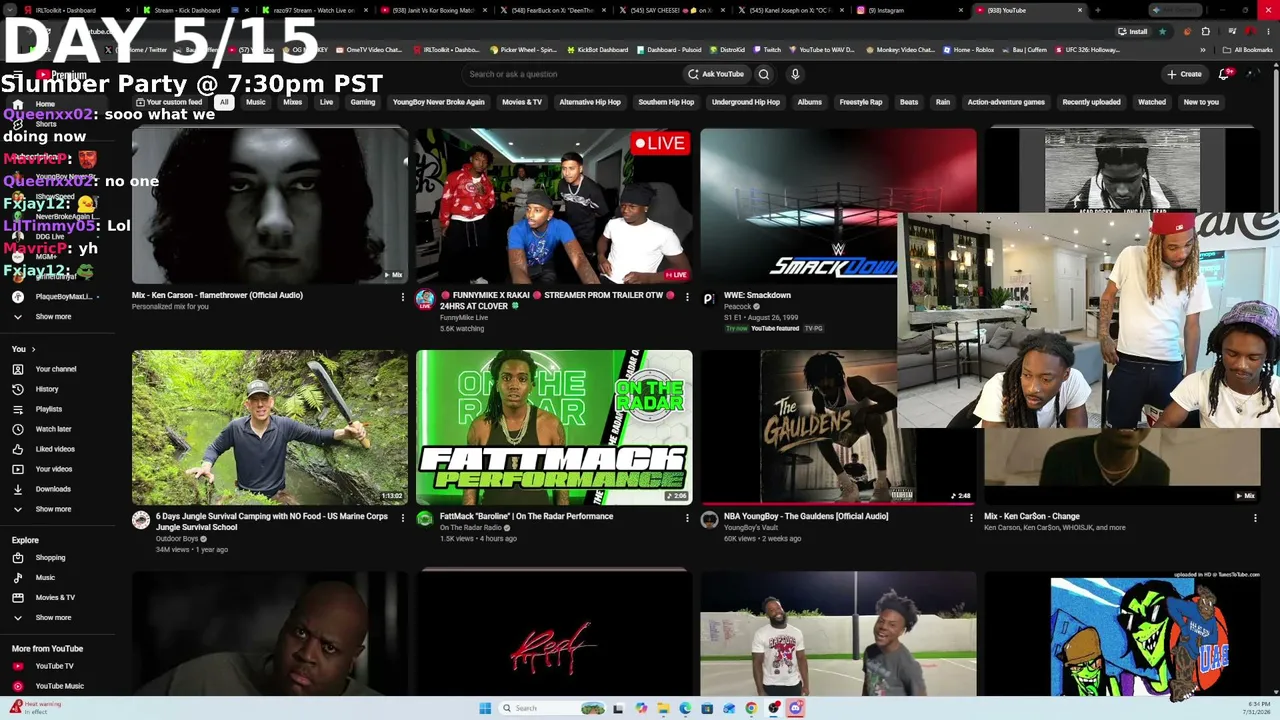The height and width of the screenshot is (720, 1280).
Task: Open the Outdoor Boys channel avatar
Action: (141, 520)
